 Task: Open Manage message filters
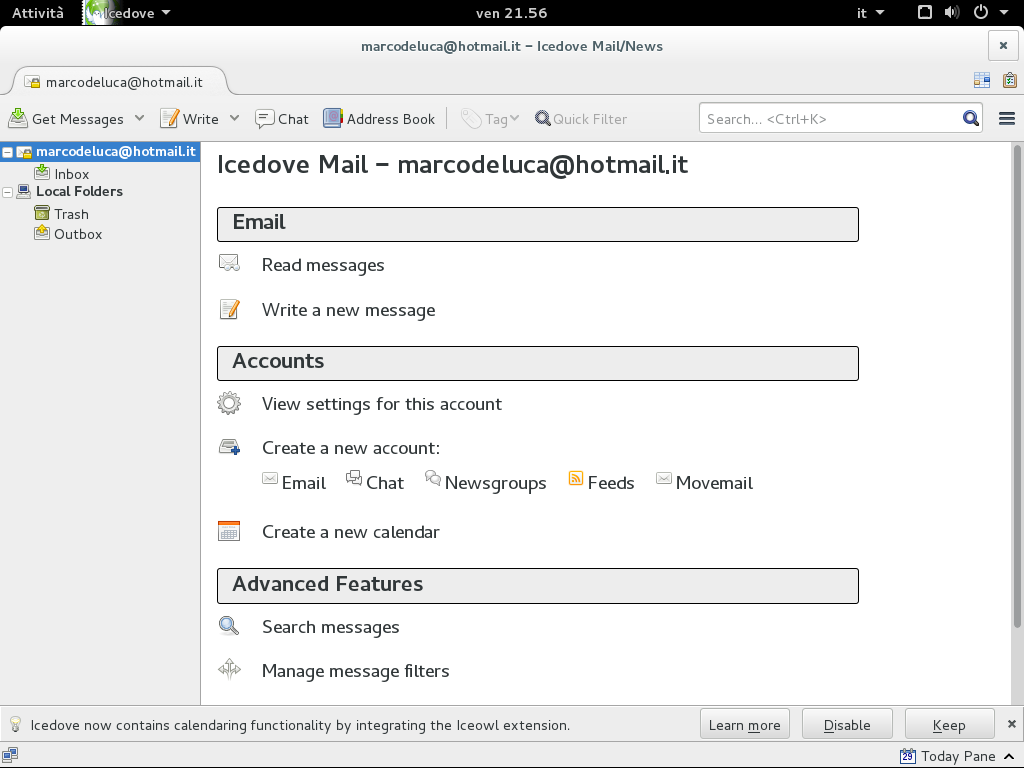pos(356,671)
